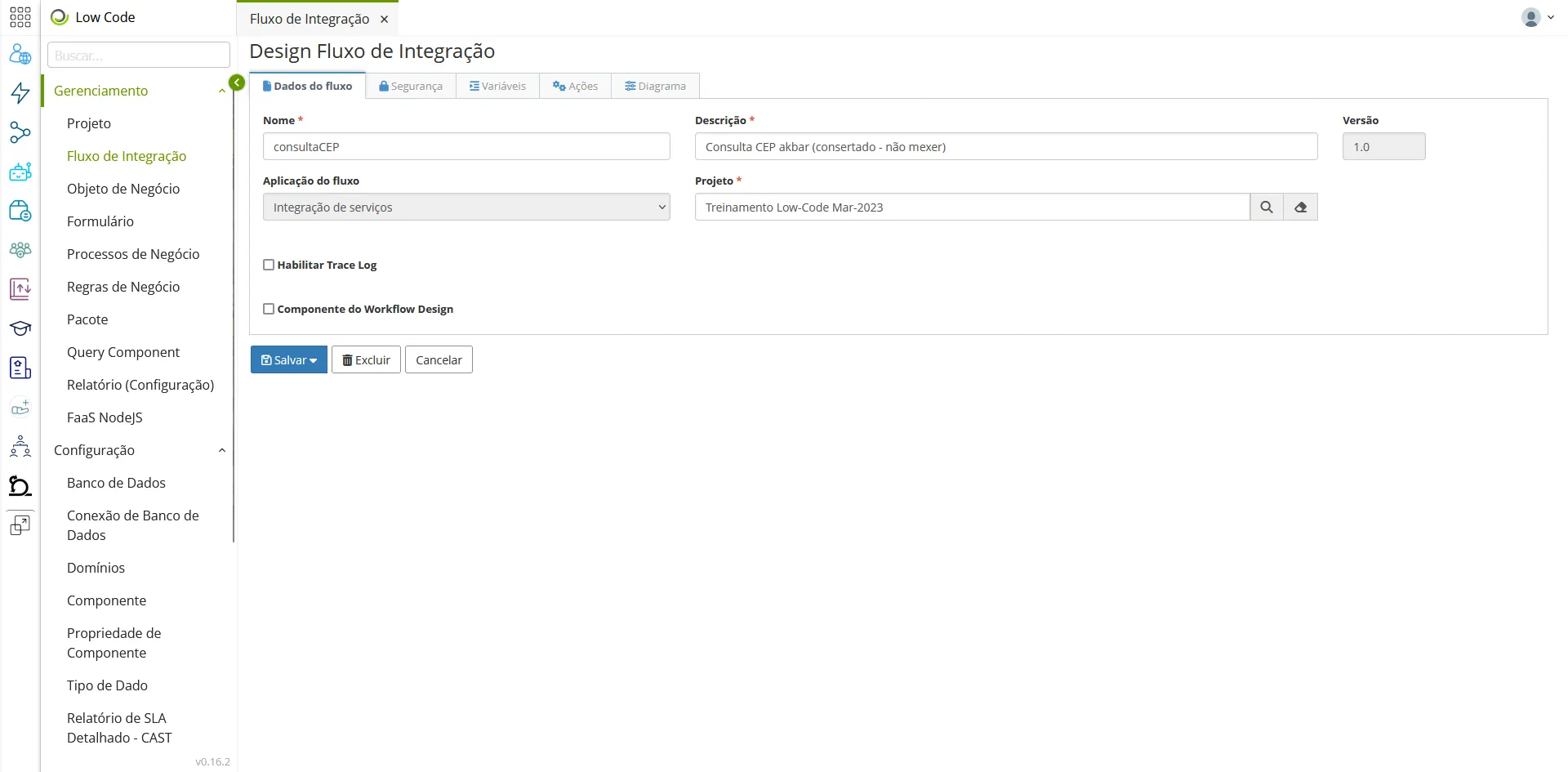
Task: Enable the Habilitar Trace Log checkbox
Action: pyautogui.click(x=269, y=265)
